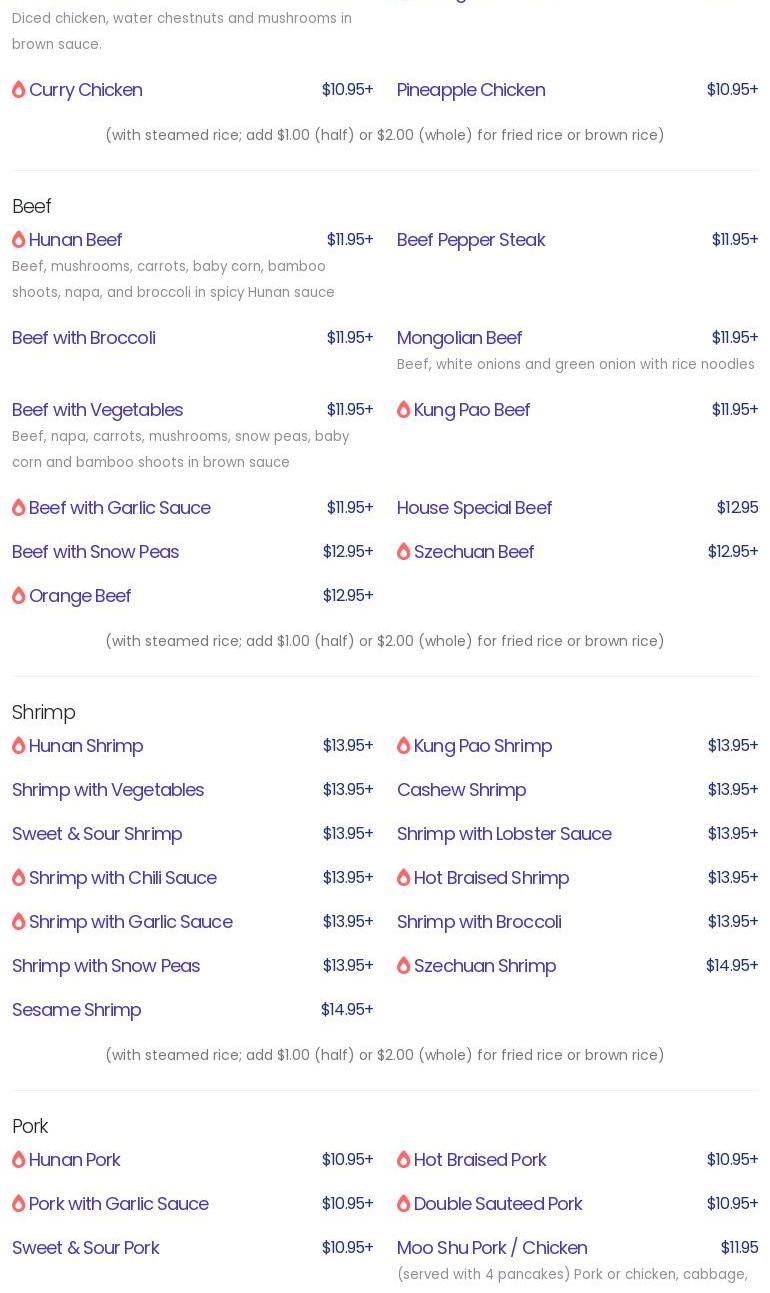Select Sweet & Sour Pork
770x1293 pixels.
[x=85, y=1248]
